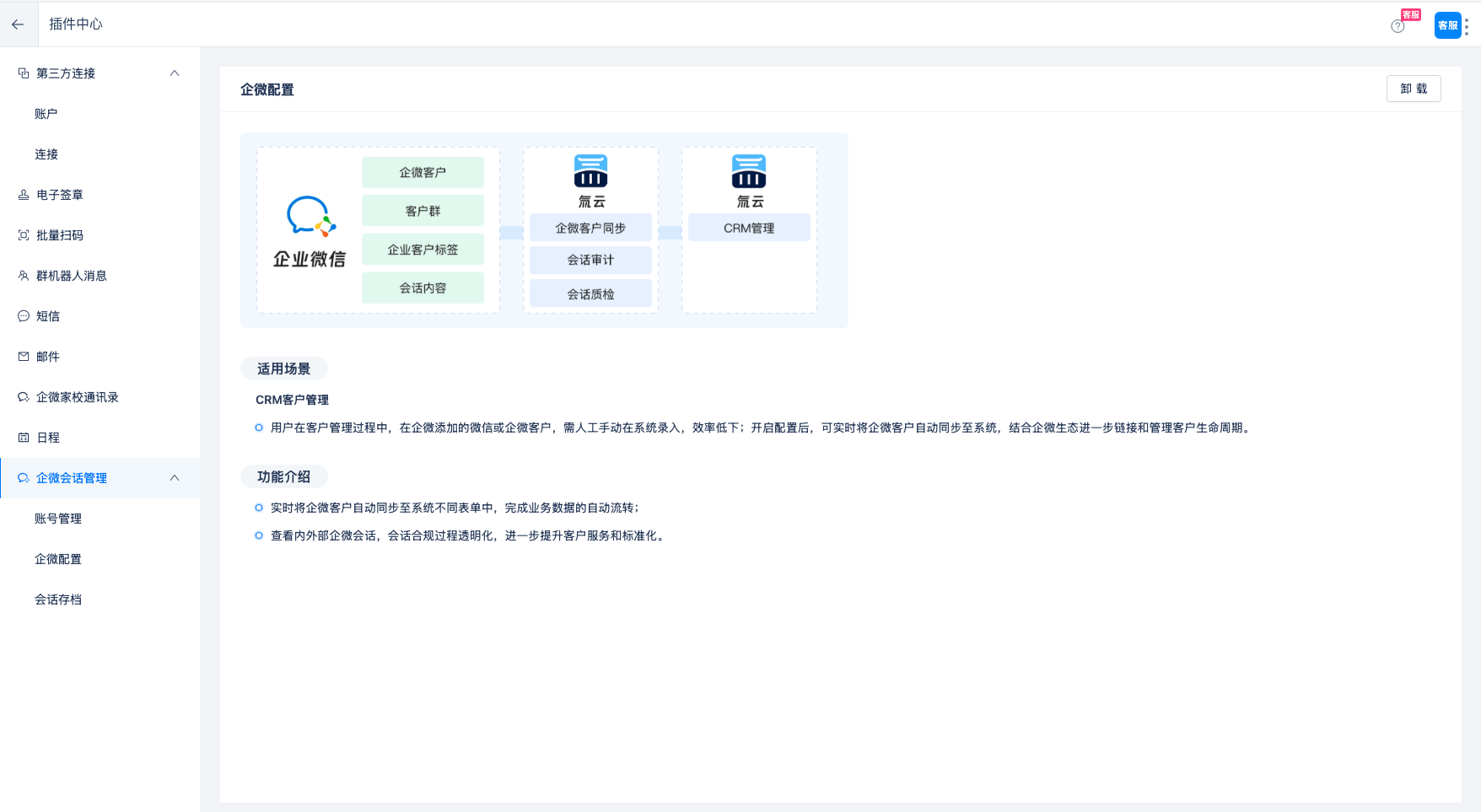Open the 账户 submenu item
The height and width of the screenshot is (812, 1481).
click(46, 114)
